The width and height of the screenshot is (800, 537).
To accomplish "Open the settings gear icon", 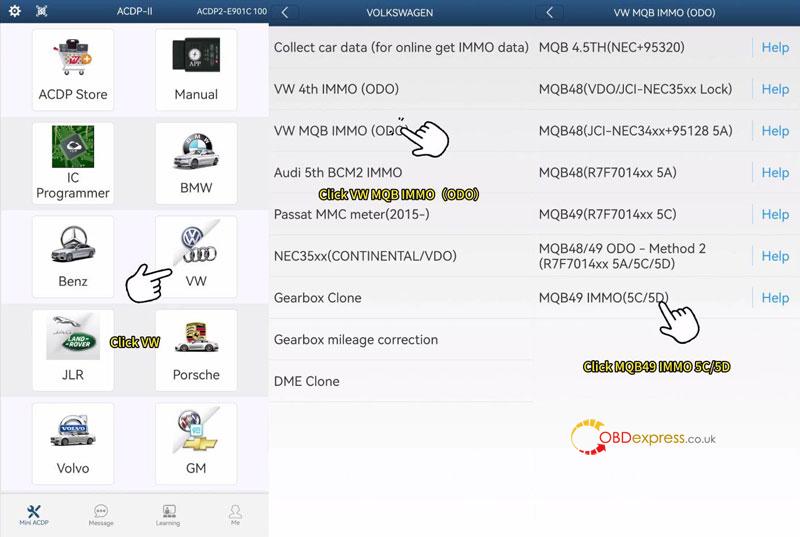I will pos(15,11).
